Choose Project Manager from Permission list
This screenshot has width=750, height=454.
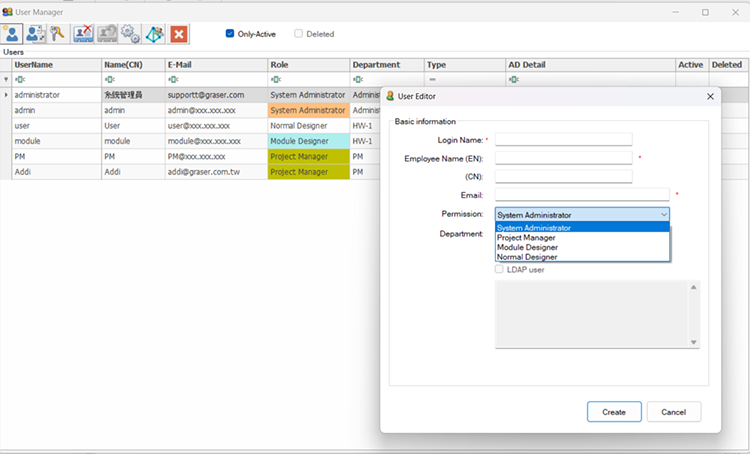point(582,237)
